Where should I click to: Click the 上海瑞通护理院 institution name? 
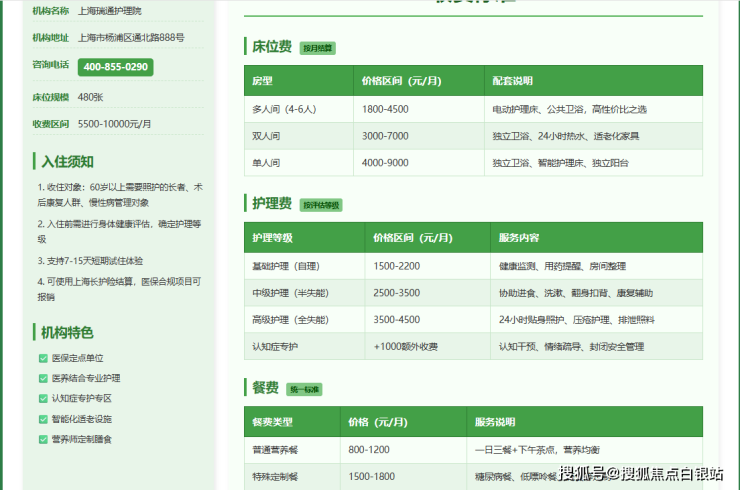pyautogui.click(x=109, y=11)
